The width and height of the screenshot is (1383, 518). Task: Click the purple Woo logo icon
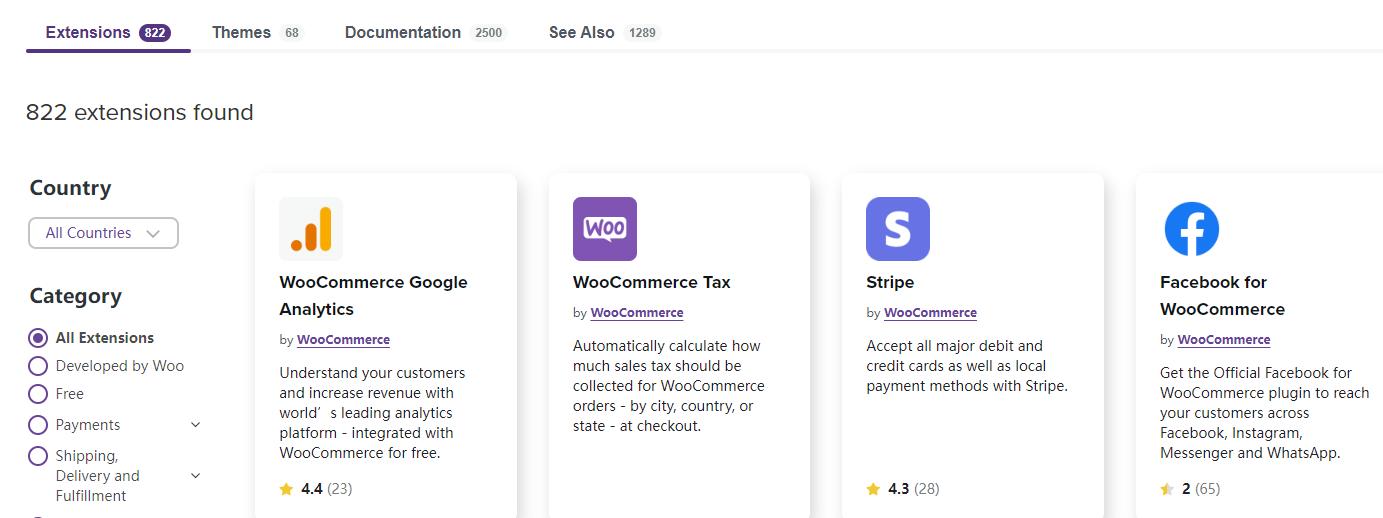pos(605,229)
